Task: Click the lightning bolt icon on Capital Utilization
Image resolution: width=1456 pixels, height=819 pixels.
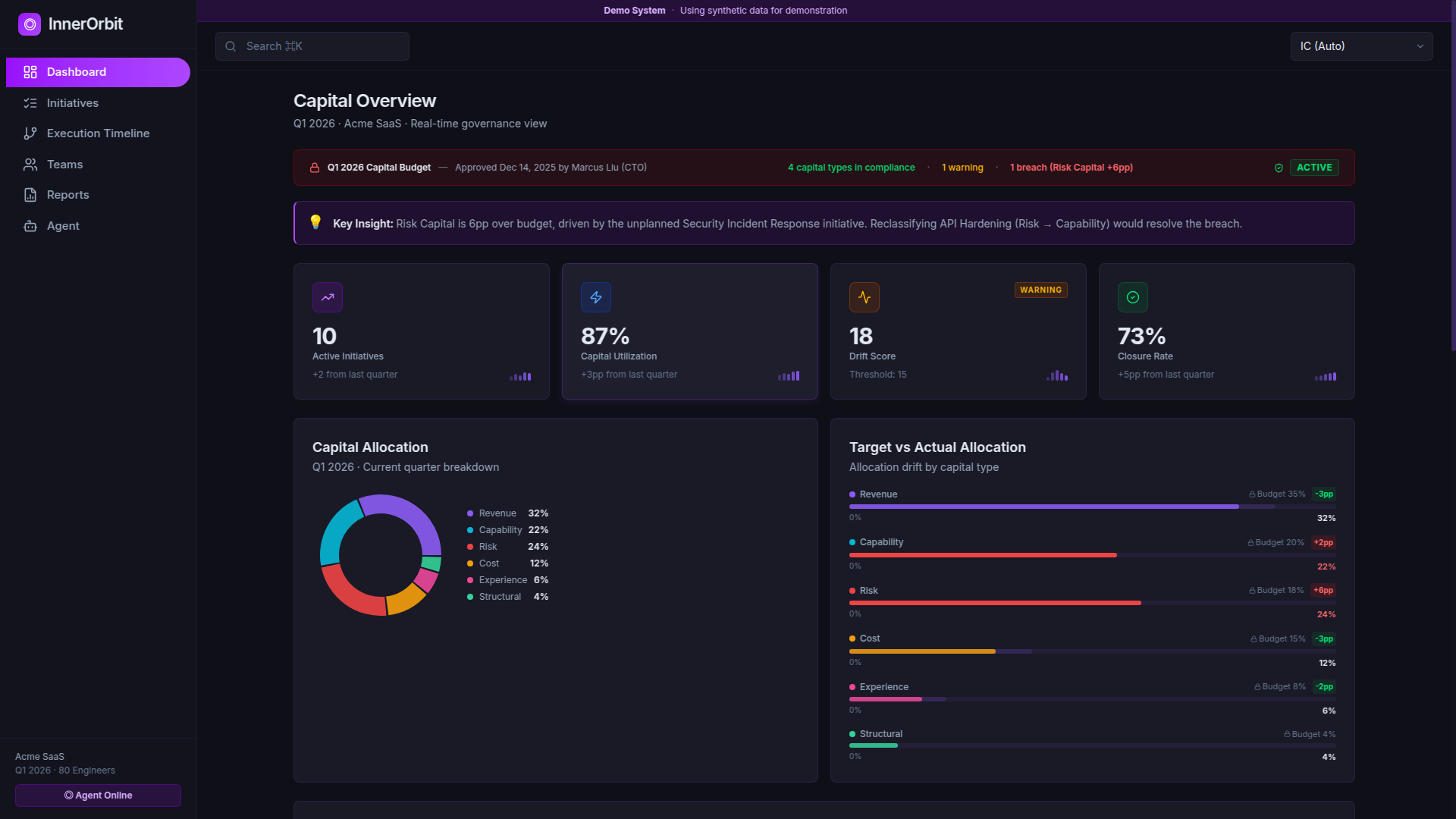Action: (x=595, y=297)
